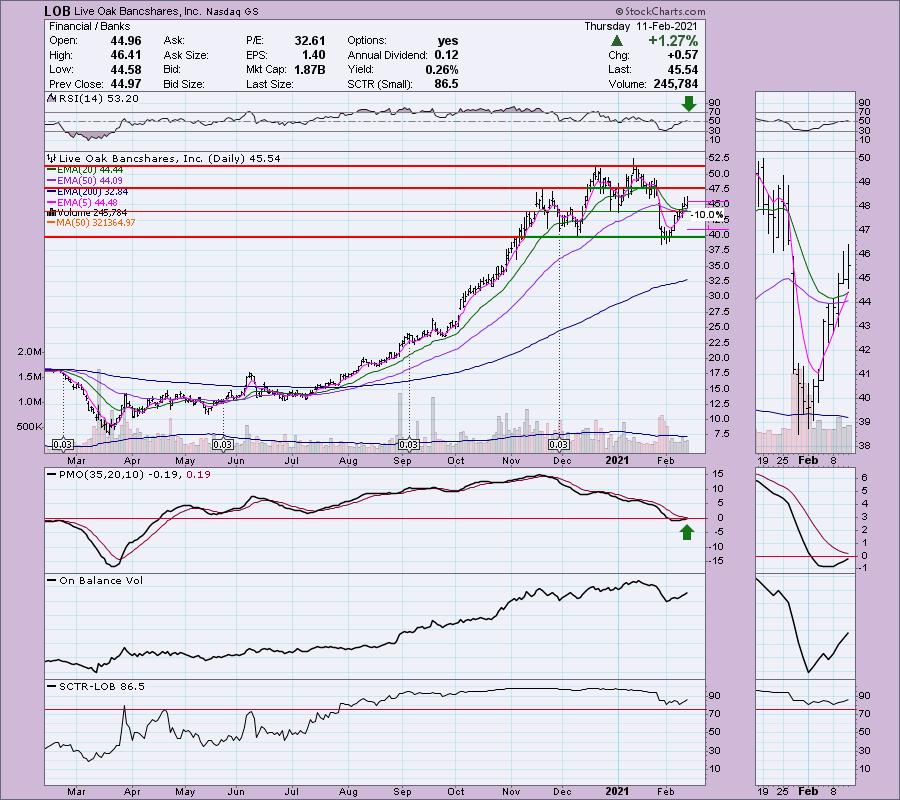Click the 500K volume axis label
Screen dimensions: 900x800
[x=29, y=426]
